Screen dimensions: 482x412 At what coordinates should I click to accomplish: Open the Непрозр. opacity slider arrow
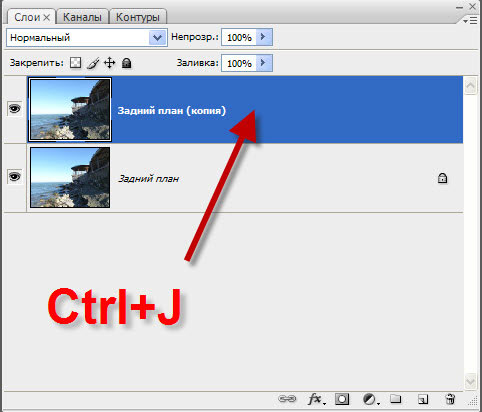pyautogui.click(x=264, y=37)
